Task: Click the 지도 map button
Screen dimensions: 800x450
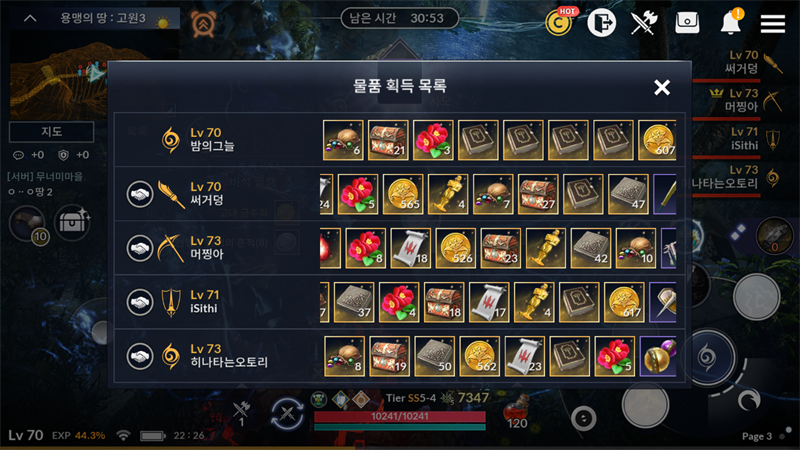Action: (x=52, y=132)
